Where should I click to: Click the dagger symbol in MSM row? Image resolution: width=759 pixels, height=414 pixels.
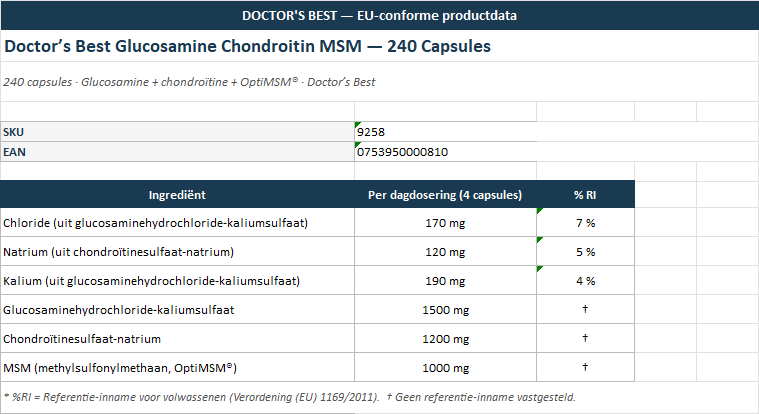[x=585, y=367]
